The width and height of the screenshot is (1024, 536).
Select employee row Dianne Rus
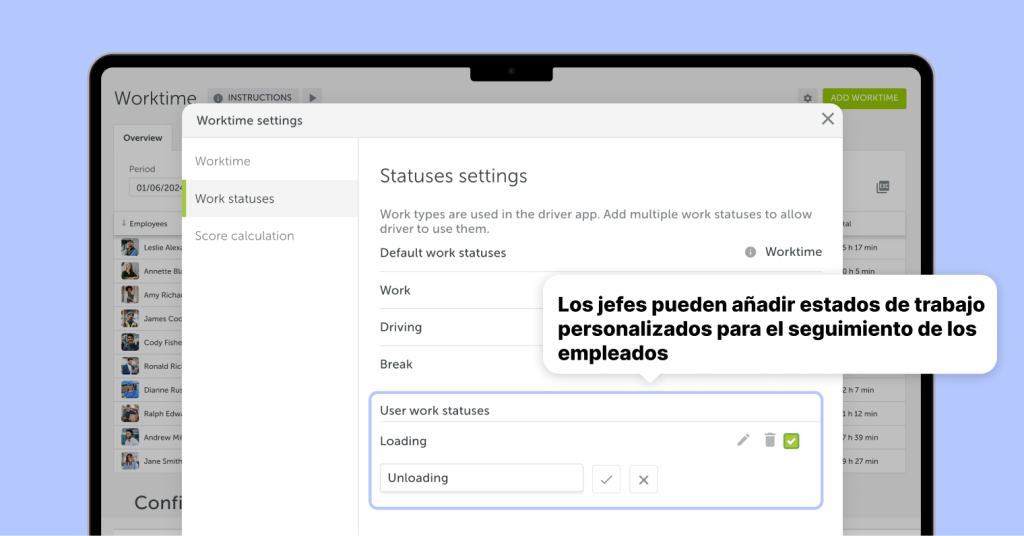tap(149, 390)
